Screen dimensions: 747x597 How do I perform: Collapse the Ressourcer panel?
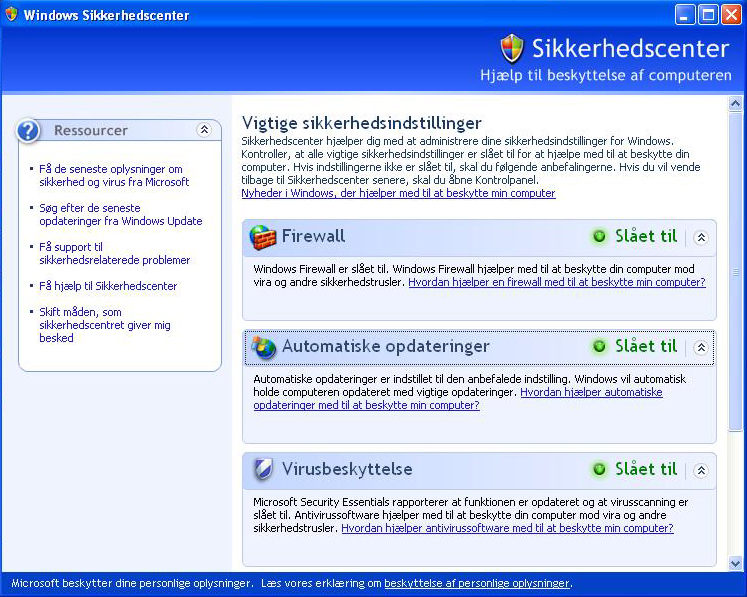pyautogui.click(x=204, y=130)
